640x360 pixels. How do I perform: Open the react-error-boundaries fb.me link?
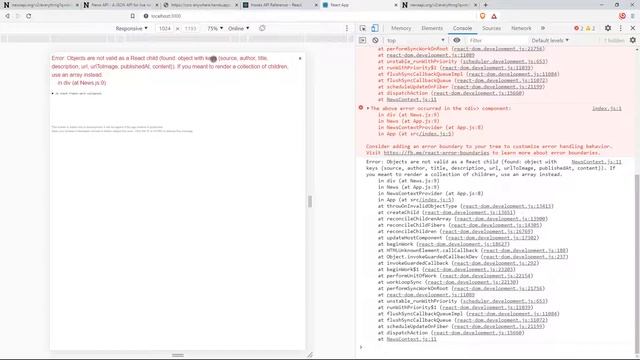click(436, 153)
